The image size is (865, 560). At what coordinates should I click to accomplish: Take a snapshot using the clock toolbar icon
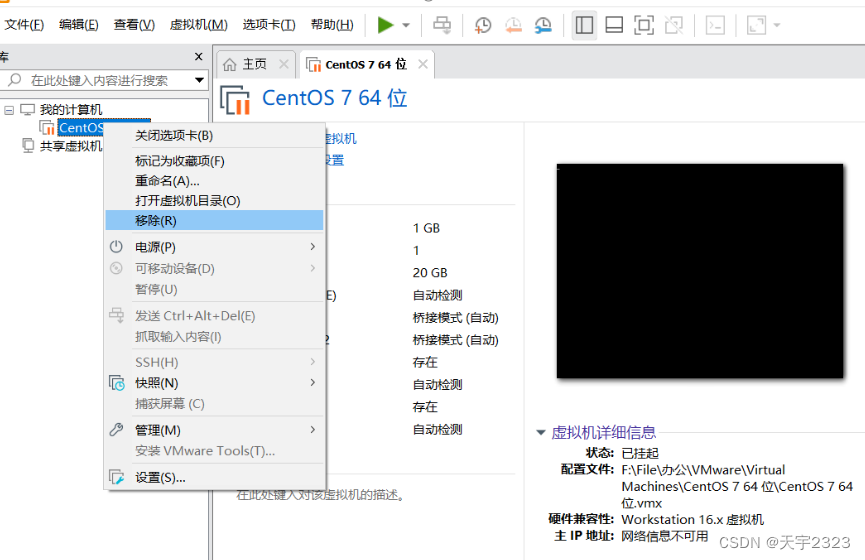tap(483, 25)
